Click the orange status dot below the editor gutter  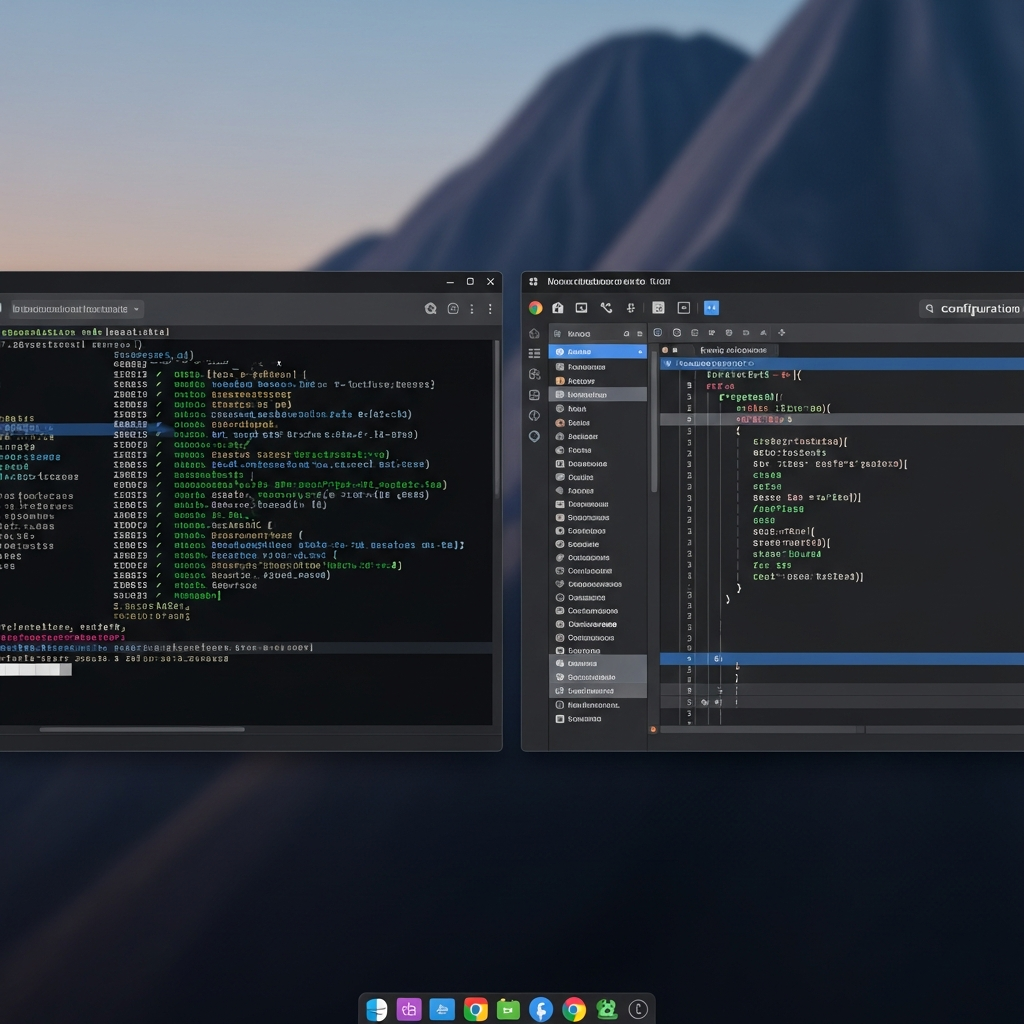click(652, 729)
